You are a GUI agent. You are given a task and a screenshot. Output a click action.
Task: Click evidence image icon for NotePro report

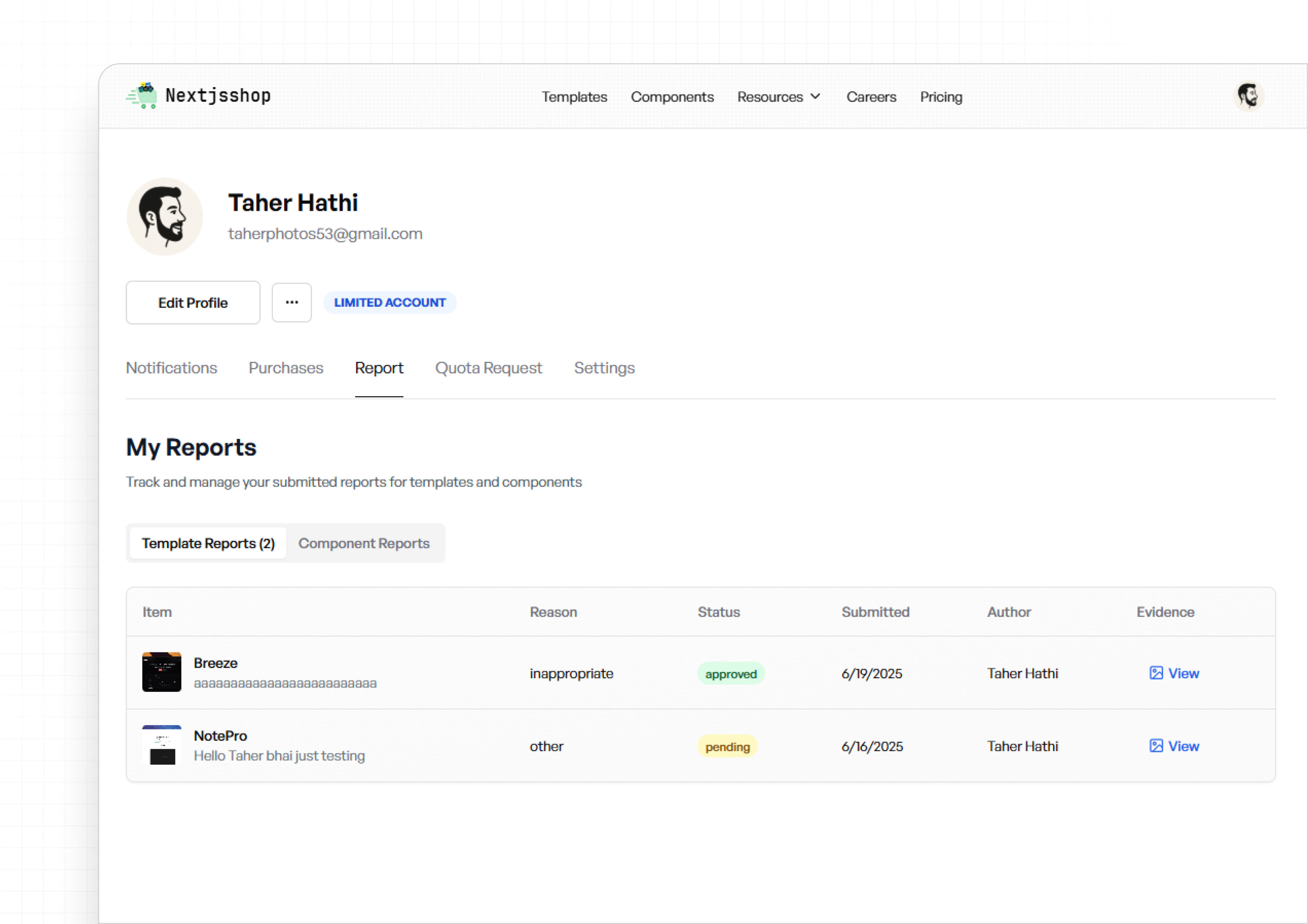(1156, 746)
